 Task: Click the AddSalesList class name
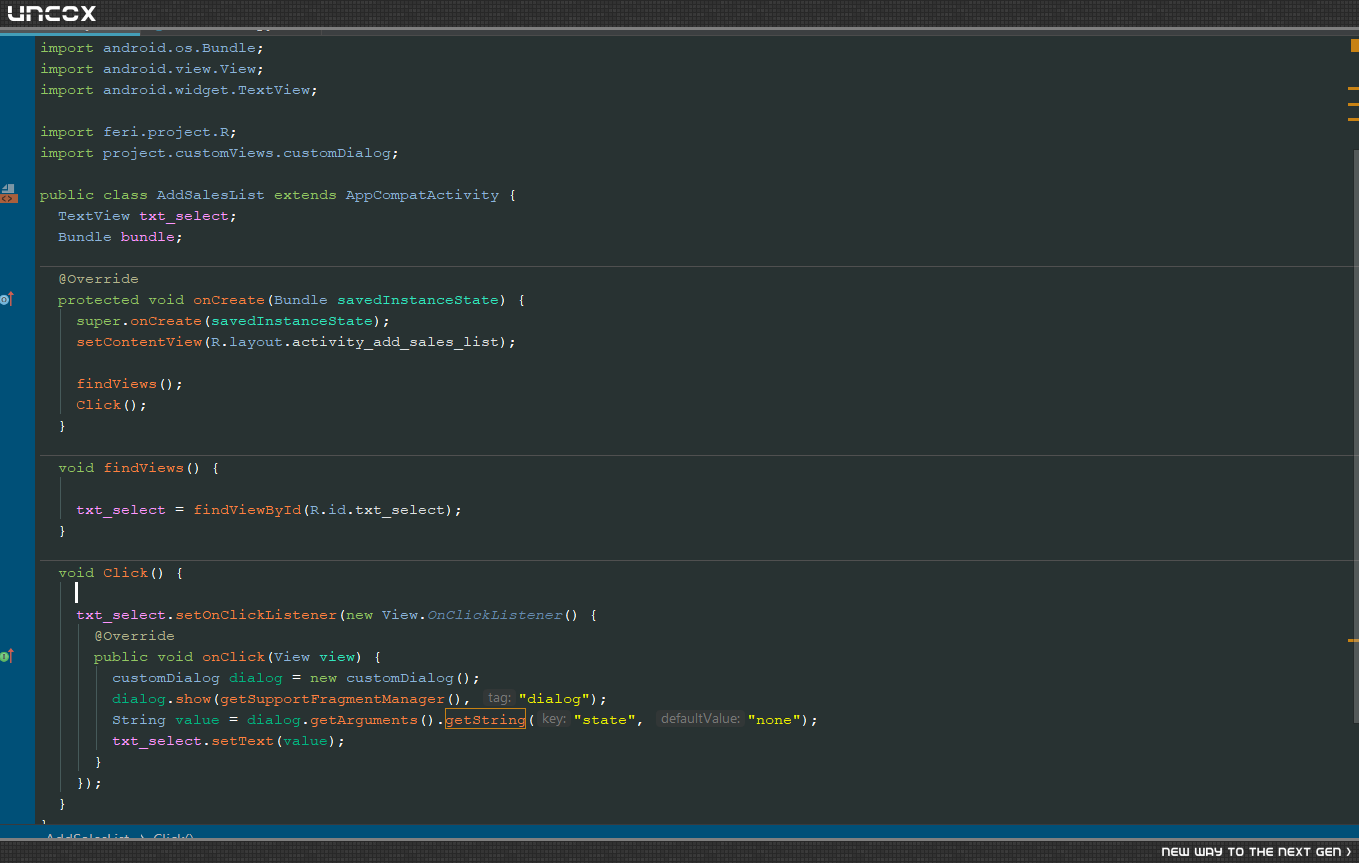[x=211, y=195]
